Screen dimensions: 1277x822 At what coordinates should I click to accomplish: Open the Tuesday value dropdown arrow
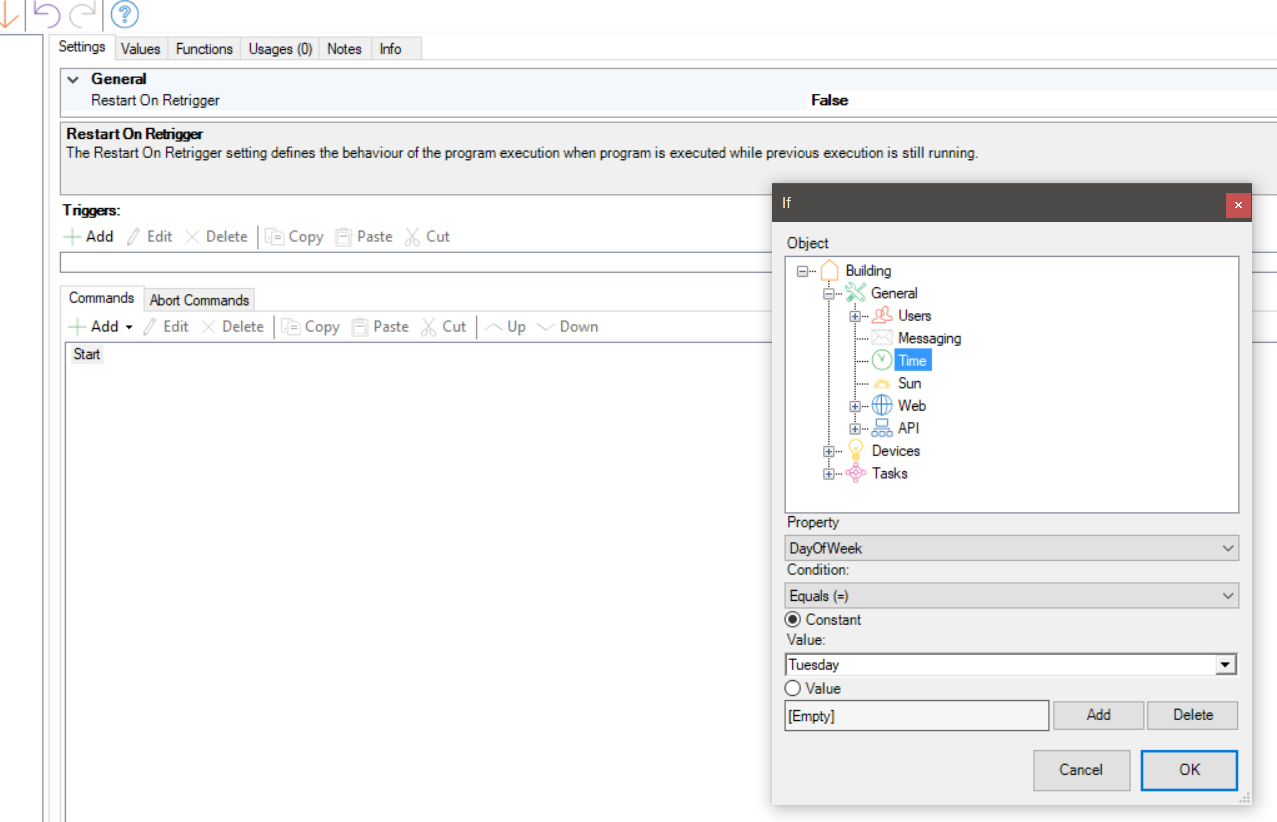pos(1225,665)
